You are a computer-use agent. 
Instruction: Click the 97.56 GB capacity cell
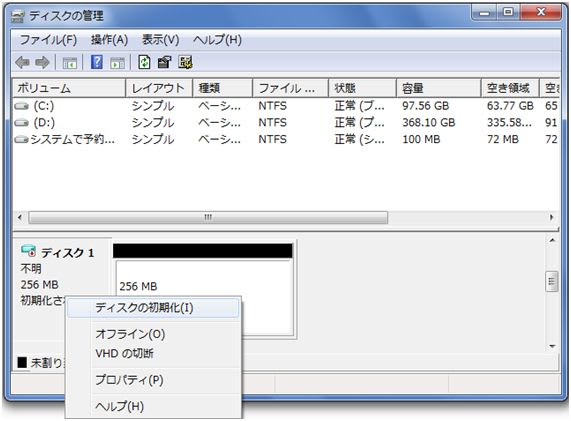pos(425,106)
